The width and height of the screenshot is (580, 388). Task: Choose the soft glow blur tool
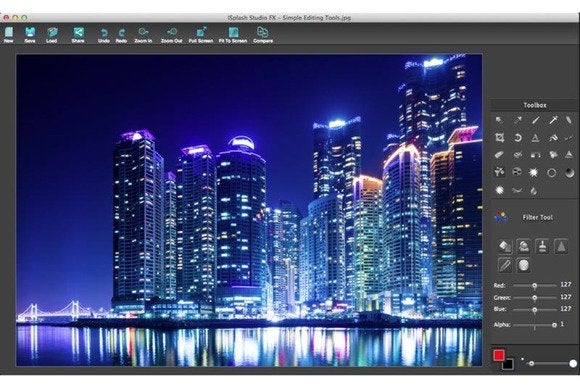click(x=499, y=190)
